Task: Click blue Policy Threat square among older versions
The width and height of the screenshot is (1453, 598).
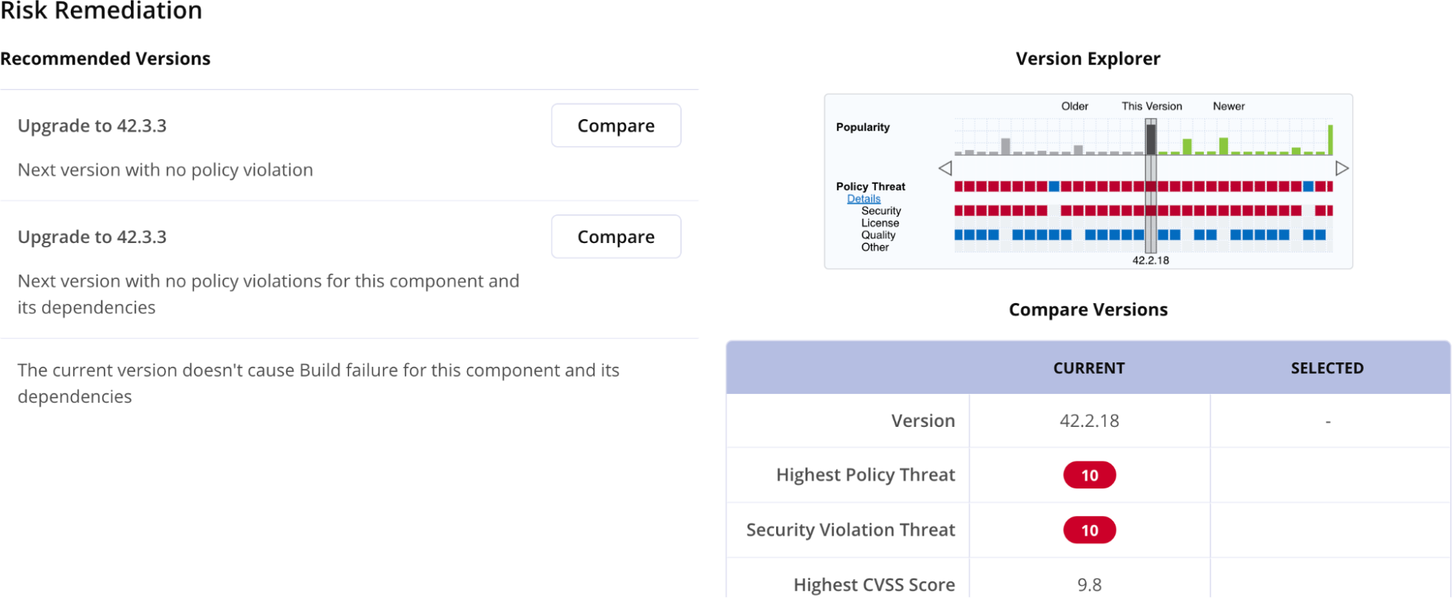Action: click(x=1054, y=187)
